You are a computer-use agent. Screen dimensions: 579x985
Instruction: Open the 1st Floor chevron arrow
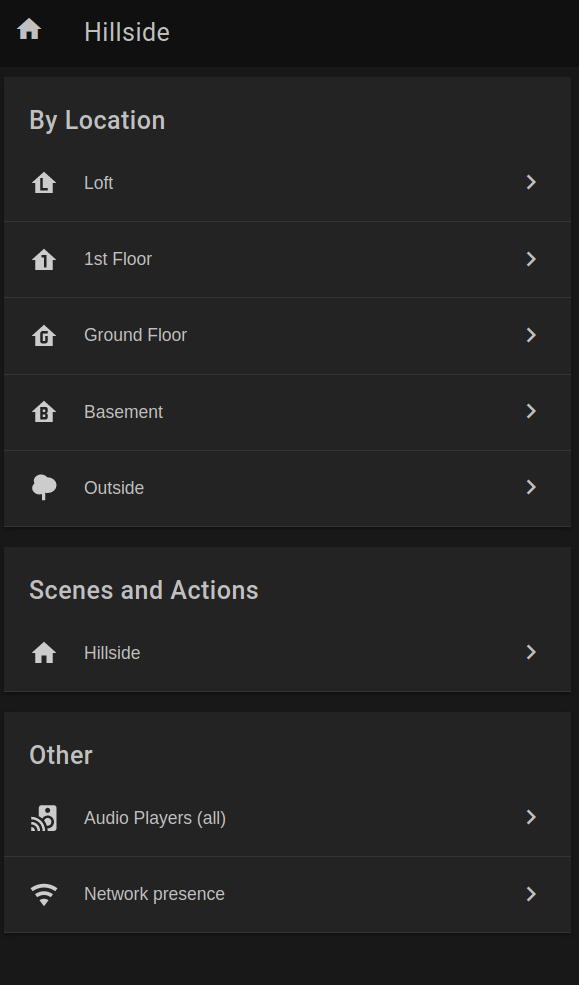coord(531,259)
